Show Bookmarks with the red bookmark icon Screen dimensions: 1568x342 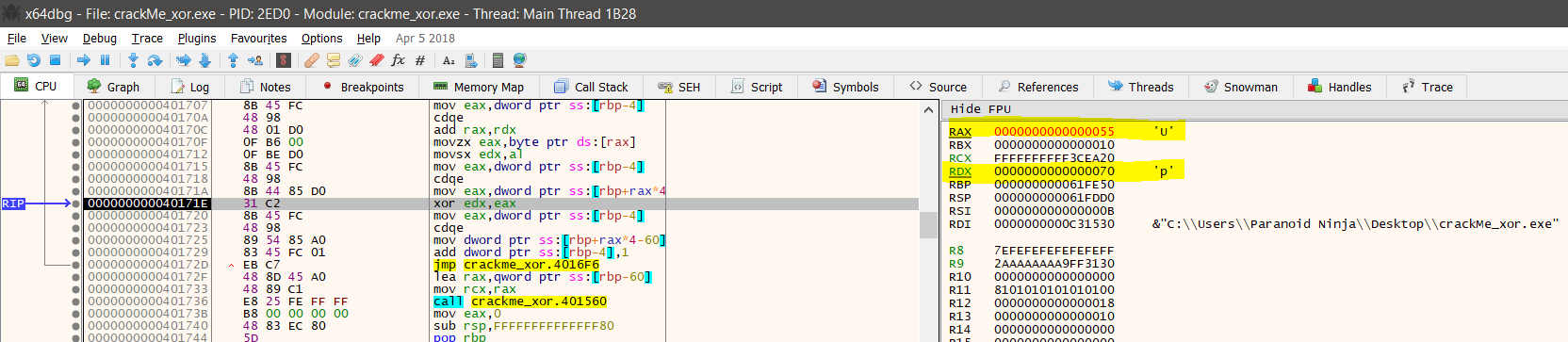click(376, 60)
